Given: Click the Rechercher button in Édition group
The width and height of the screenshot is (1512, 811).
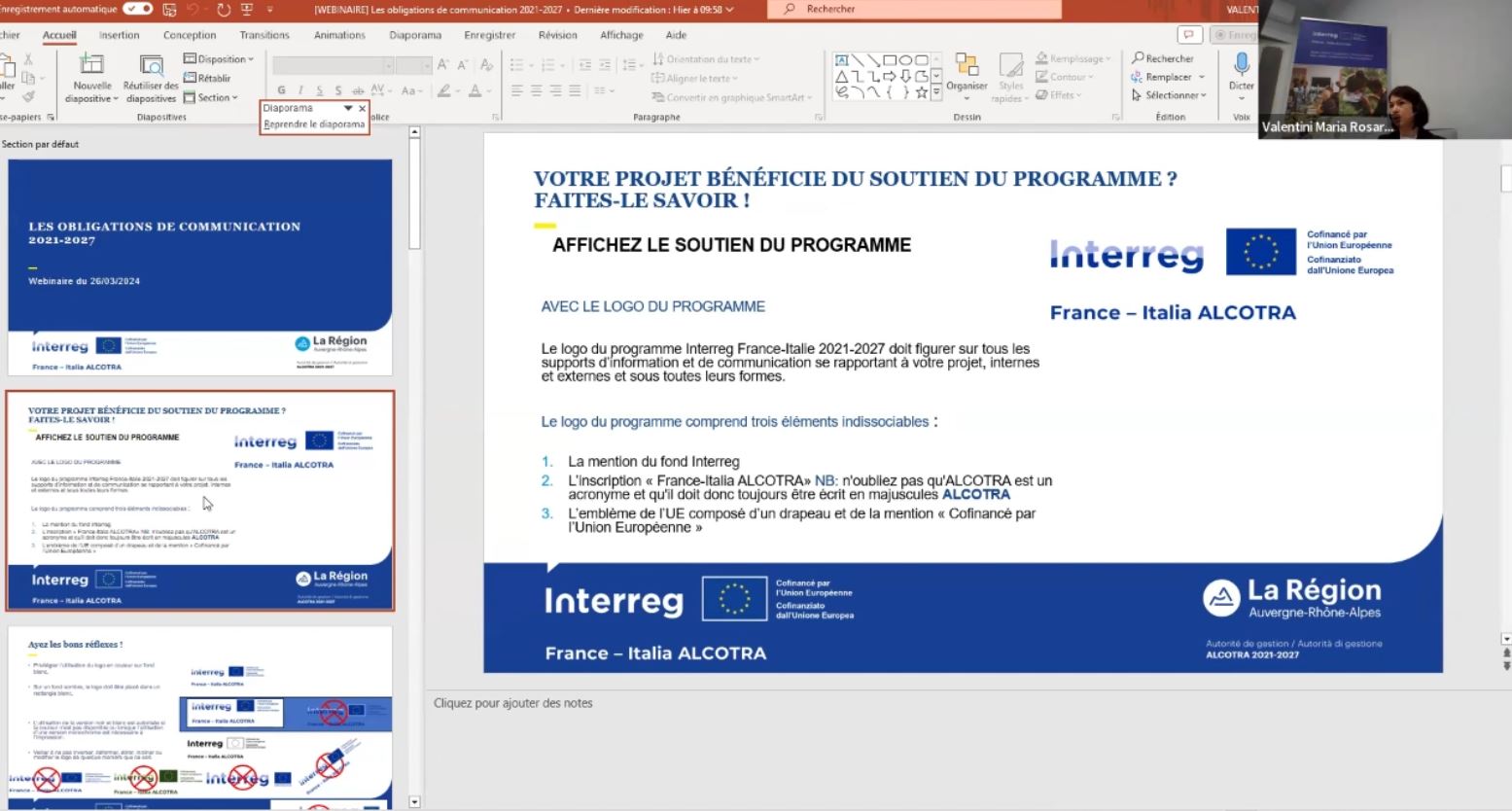Looking at the screenshot, I should pyautogui.click(x=1162, y=59).
